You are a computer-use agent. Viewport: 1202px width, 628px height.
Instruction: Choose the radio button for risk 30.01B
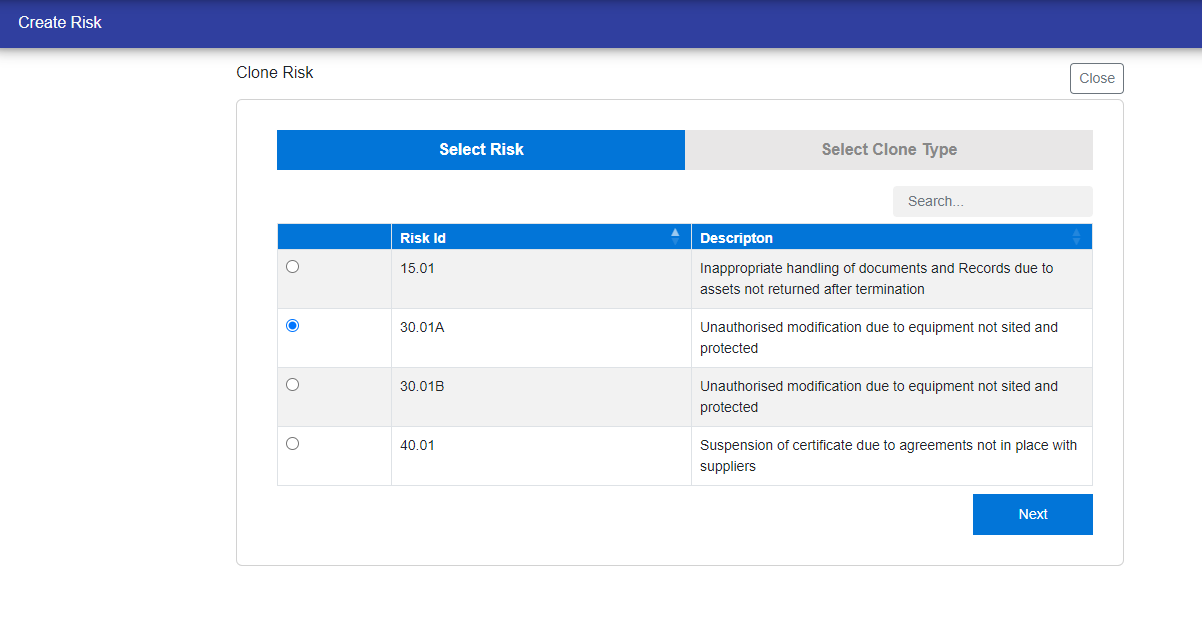point(292,384)
